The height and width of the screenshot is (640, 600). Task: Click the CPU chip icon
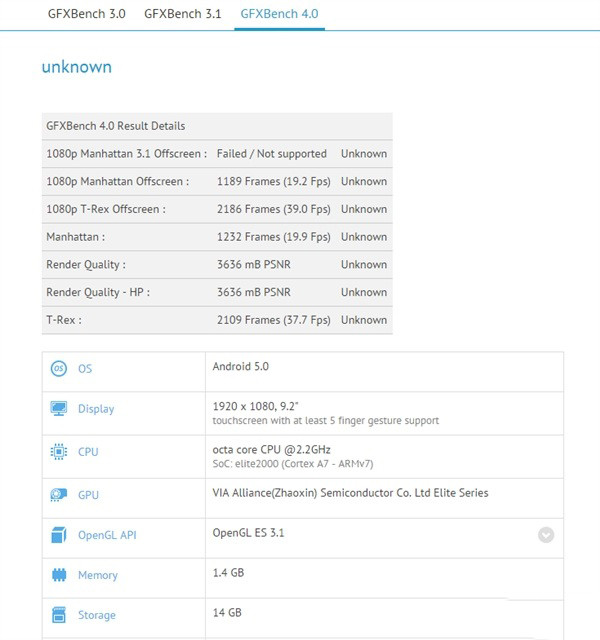coord(59,452)
